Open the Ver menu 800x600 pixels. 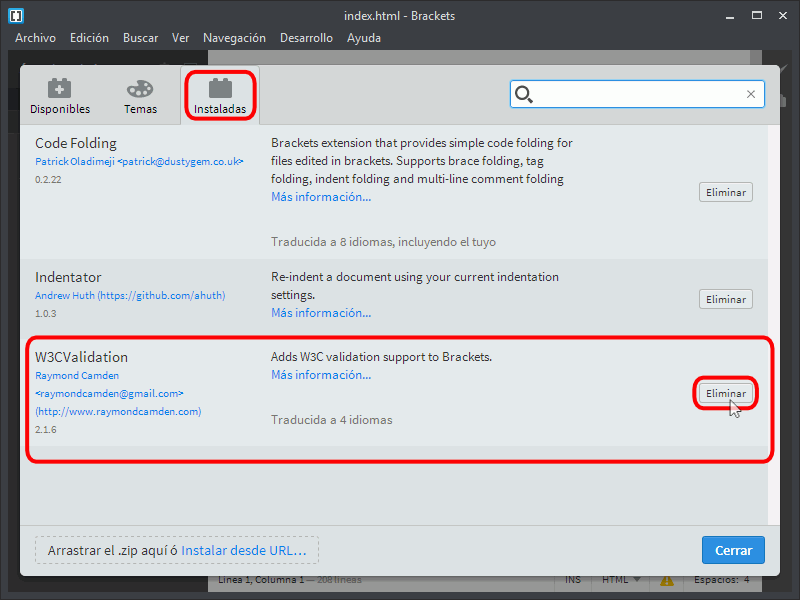pyautogui.click(x=180, y=38)
